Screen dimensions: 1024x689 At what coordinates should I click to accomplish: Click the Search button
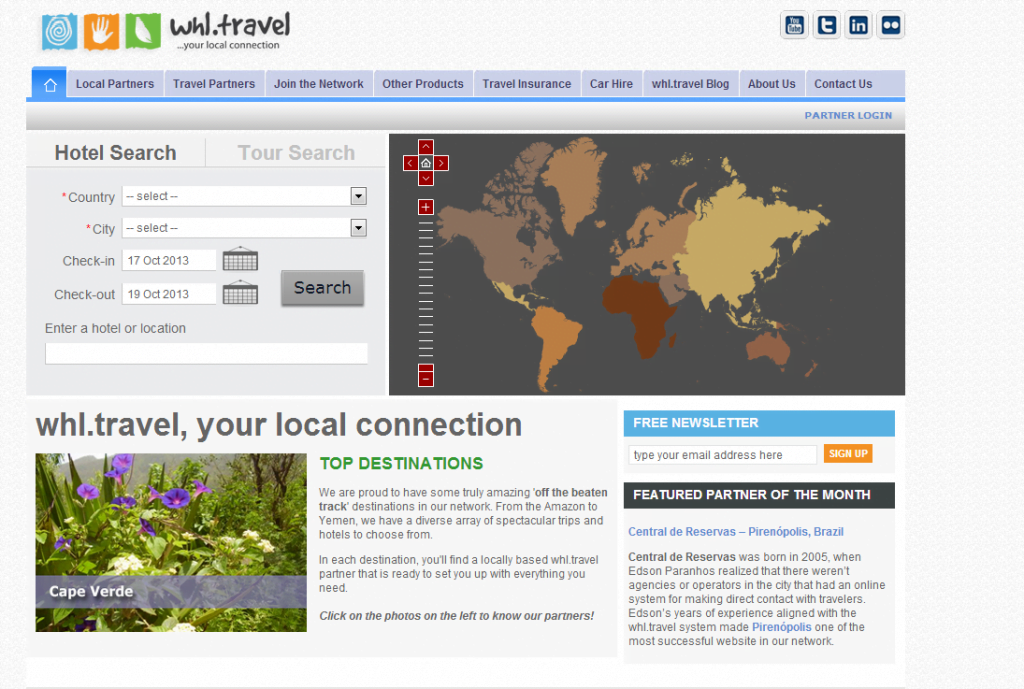[323, 288]
